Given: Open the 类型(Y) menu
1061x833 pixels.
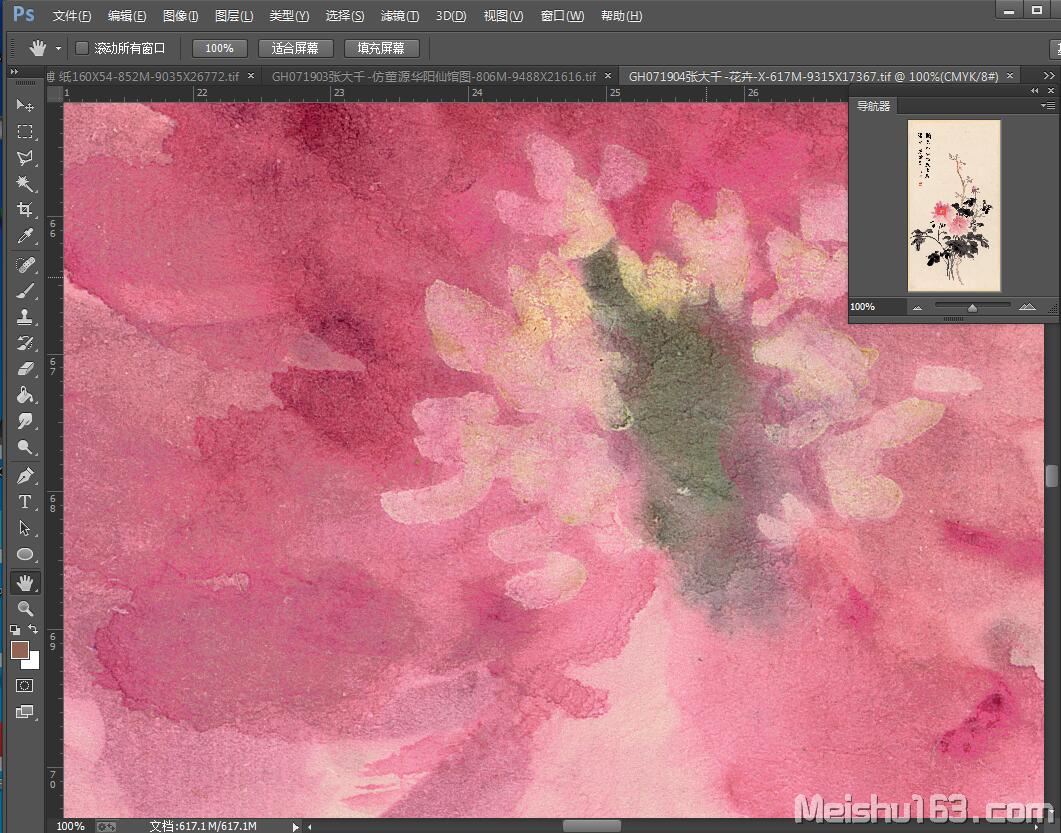Looking at the screenshot, I should tap(289, 16).
